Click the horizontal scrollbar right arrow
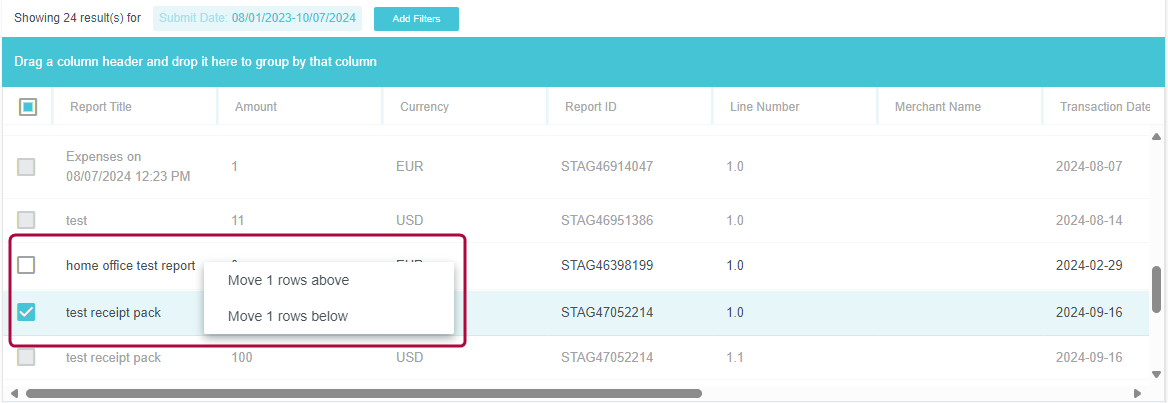Image resolution: width=1168 pixels, height=403 pixels. click(1137, 393)
